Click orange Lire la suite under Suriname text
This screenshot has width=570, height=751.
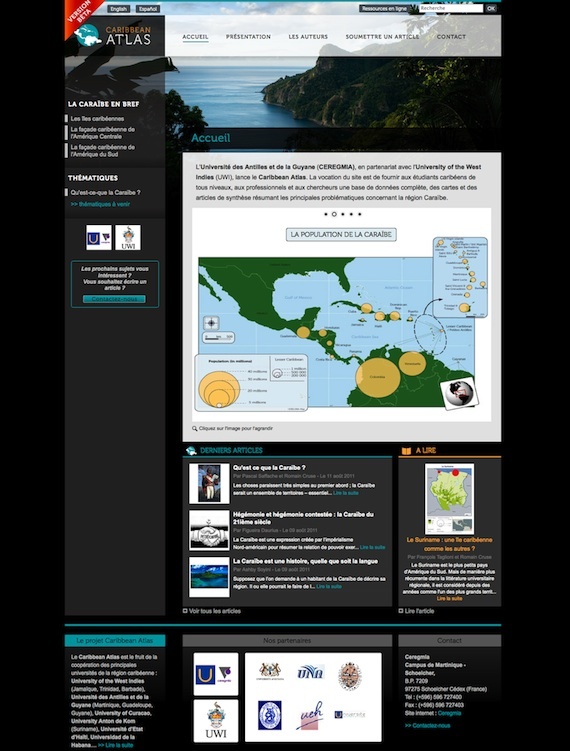449,598
